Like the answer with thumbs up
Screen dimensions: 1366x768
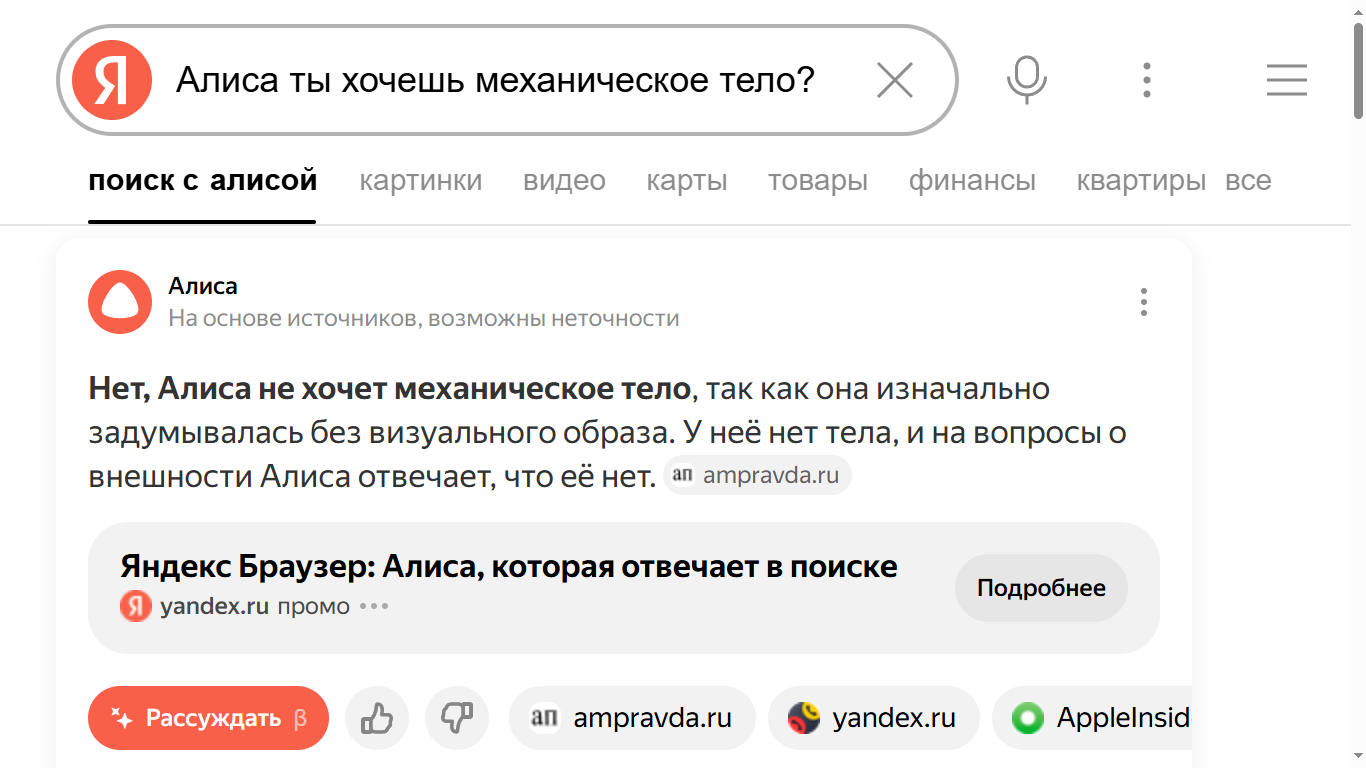click(x=377, y=718)
